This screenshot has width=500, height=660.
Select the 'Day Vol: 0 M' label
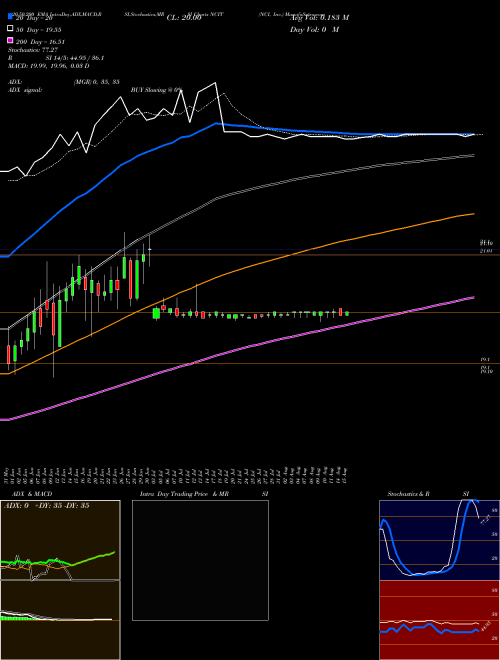click(314, 29)
